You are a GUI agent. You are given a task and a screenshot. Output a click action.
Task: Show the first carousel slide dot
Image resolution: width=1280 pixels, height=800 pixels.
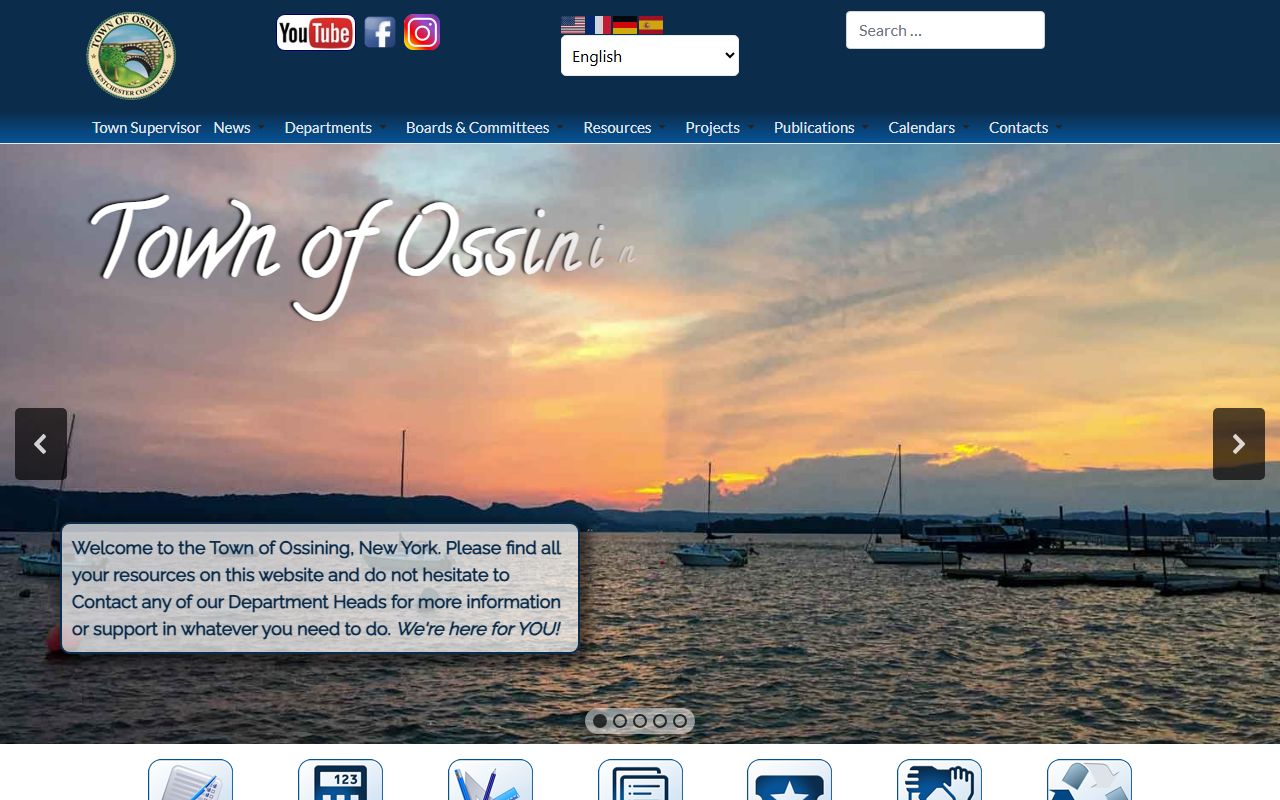pyautogui.click(x=600, y=721)
